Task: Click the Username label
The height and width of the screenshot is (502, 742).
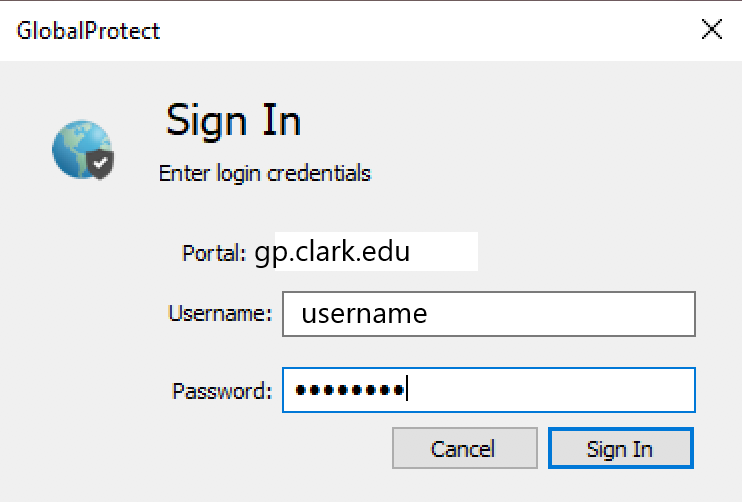Action: click(221, 313)
